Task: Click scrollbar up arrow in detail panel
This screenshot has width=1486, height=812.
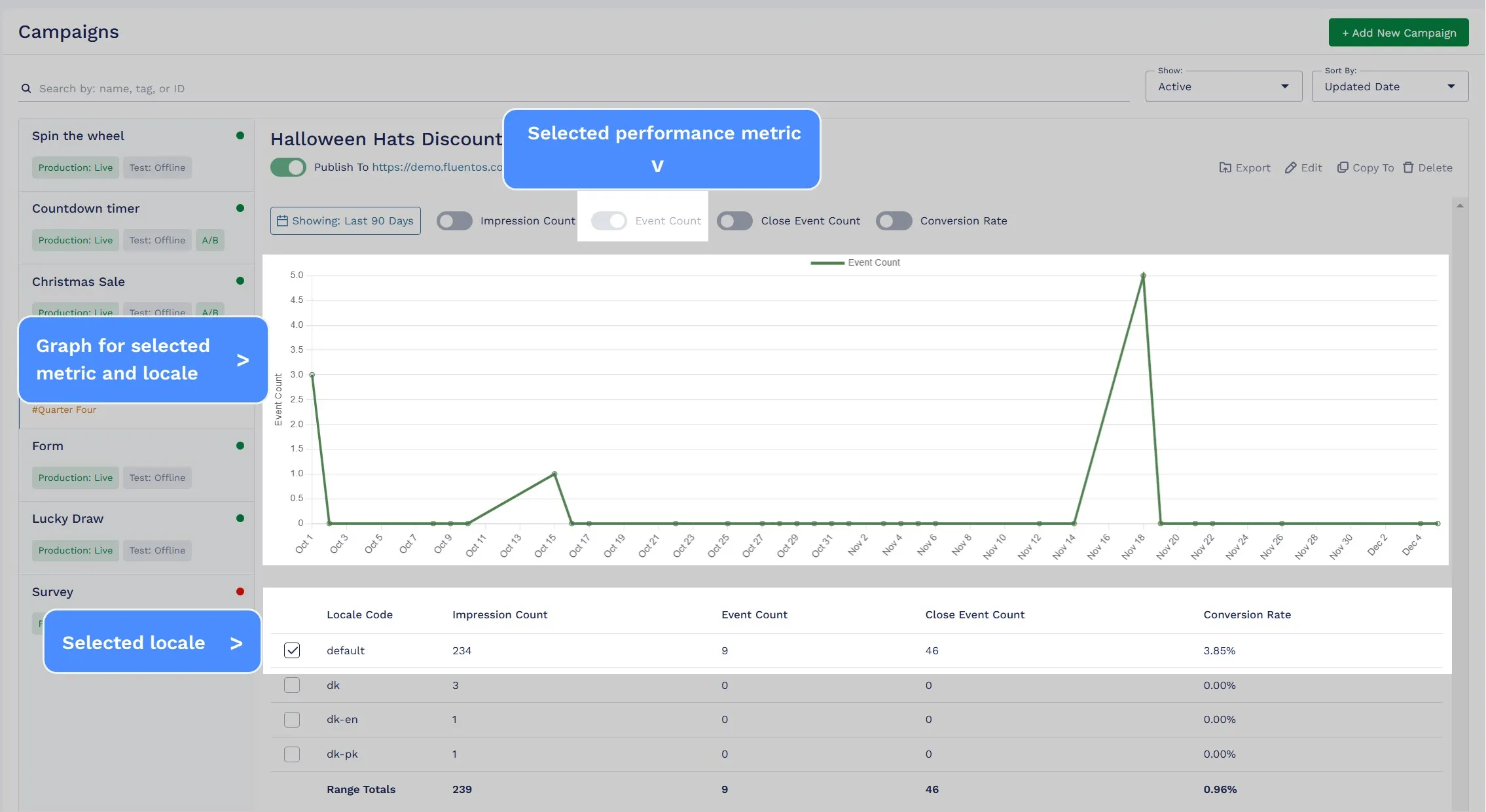Action: coord(1460,205)
